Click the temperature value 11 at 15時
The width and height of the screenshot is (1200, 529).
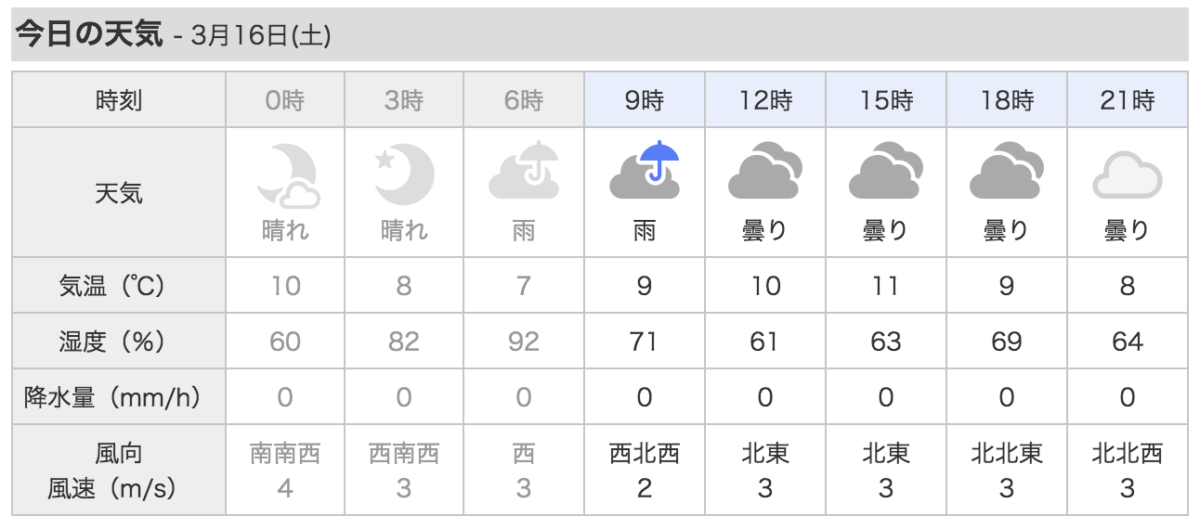(x=886, y=286)
